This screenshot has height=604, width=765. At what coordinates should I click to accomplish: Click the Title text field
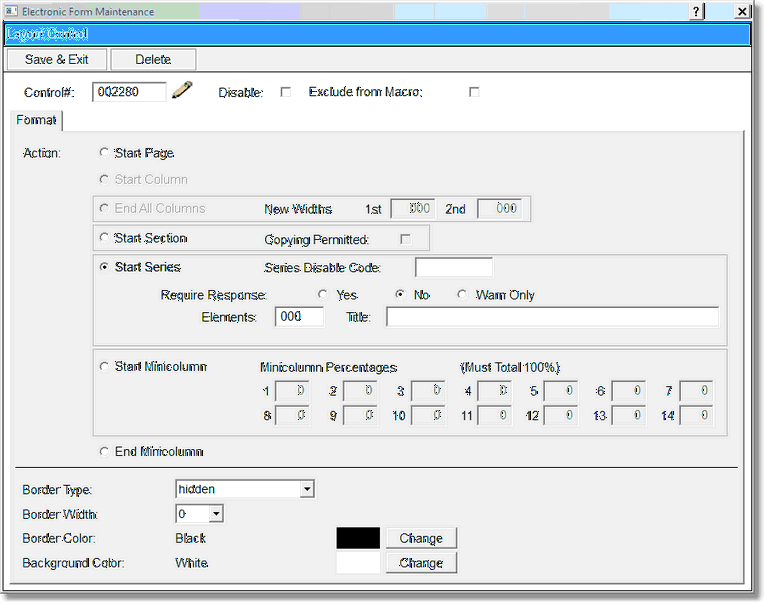click(x=552, y=317)
